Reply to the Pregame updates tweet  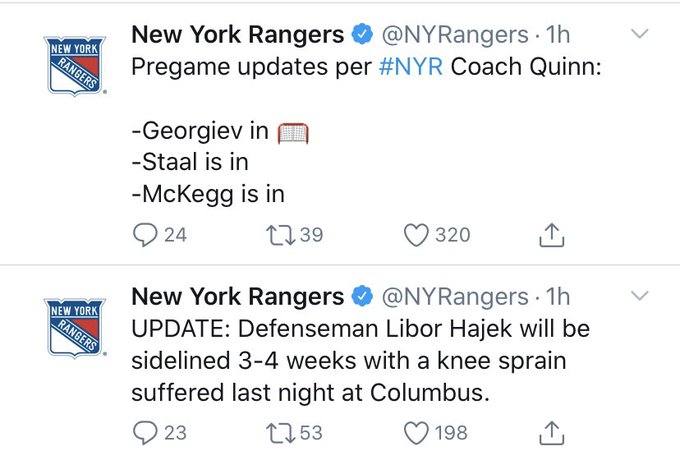click(x=146, y=235)
